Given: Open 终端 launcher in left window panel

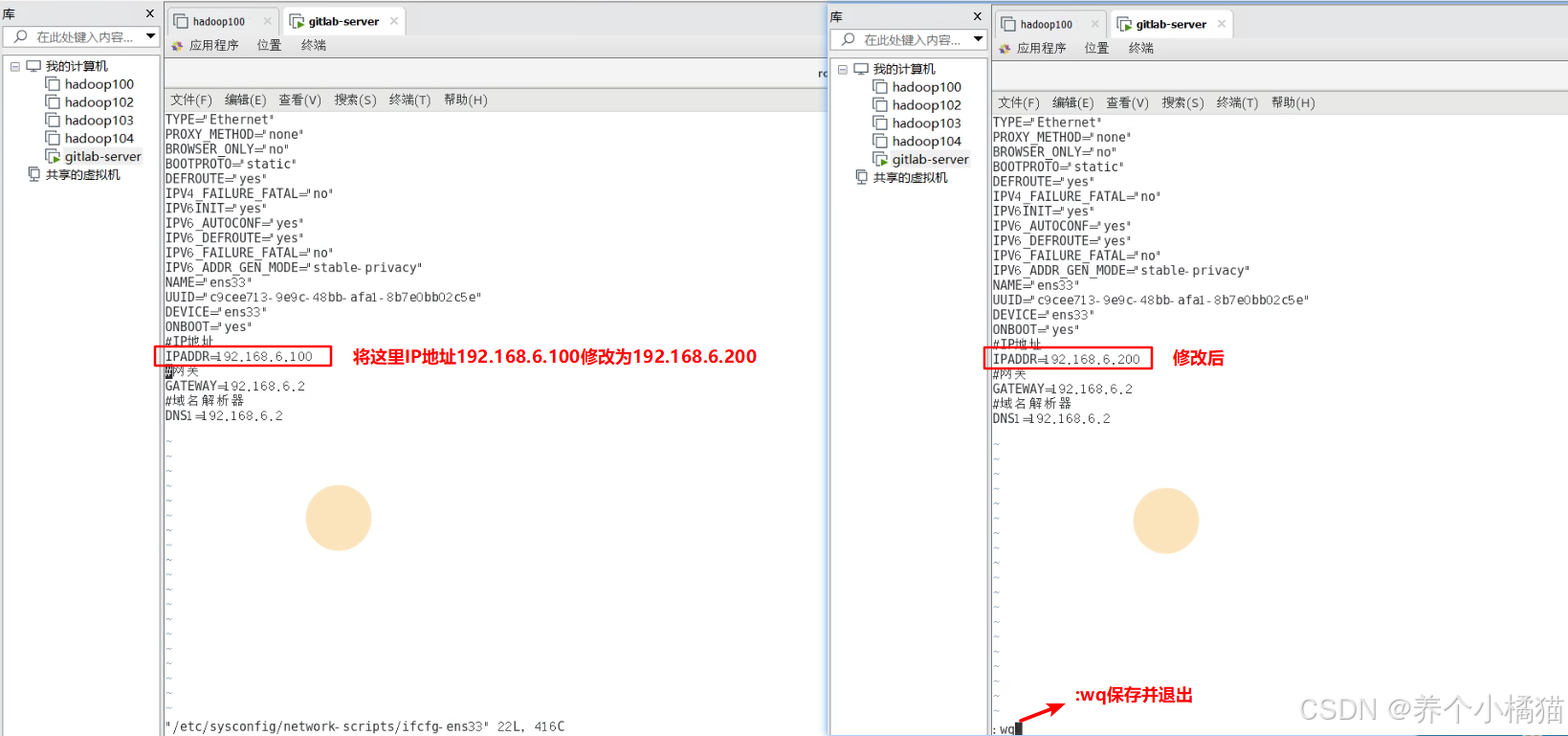Looking at the screenshot, I should [313, 45].
